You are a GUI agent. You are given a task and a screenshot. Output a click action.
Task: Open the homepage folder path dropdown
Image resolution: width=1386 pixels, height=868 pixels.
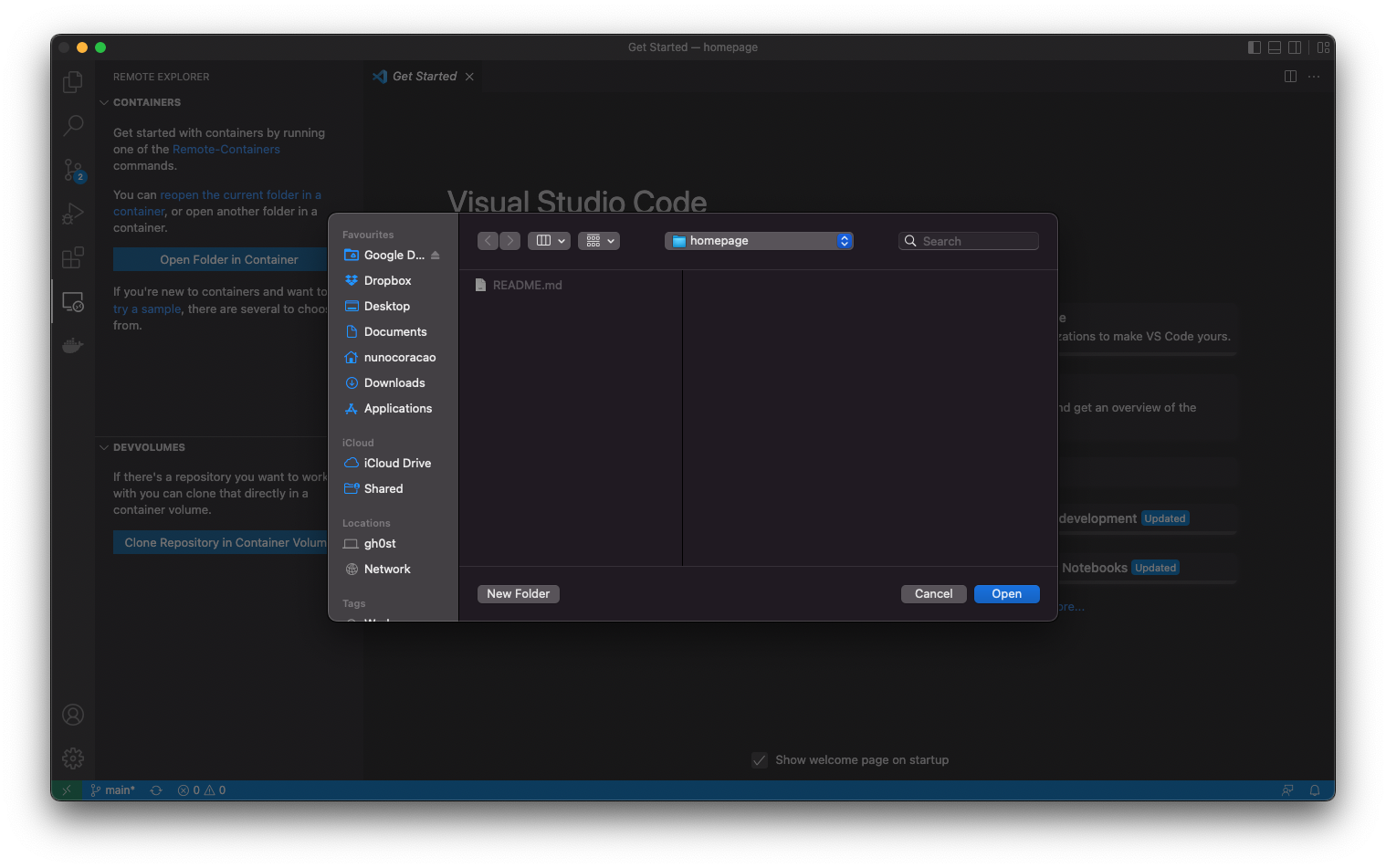pyautogui.click(x=759, y=241)
